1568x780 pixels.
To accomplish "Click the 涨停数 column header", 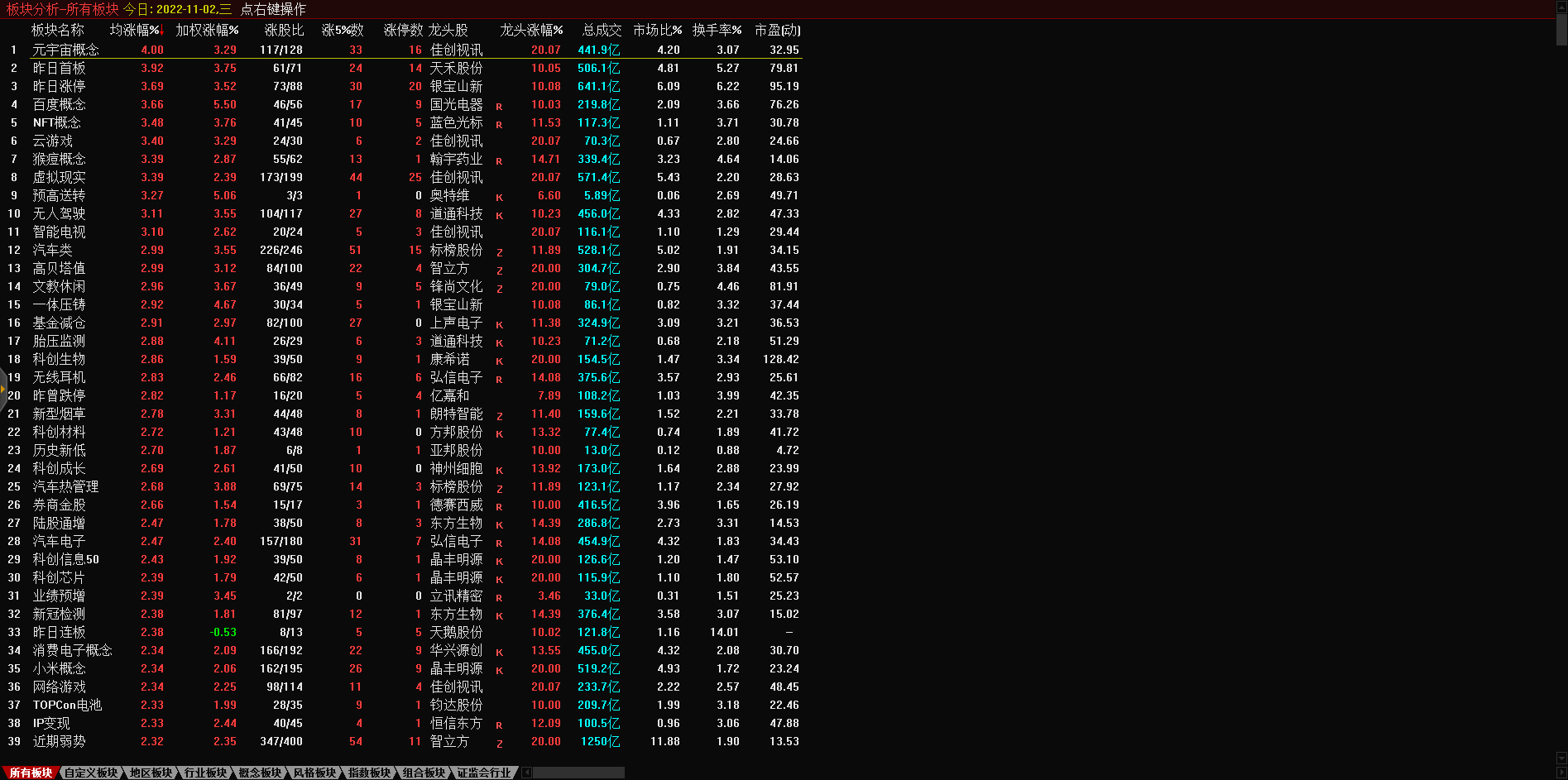I will pyautogui.click(x=403, y=30).
